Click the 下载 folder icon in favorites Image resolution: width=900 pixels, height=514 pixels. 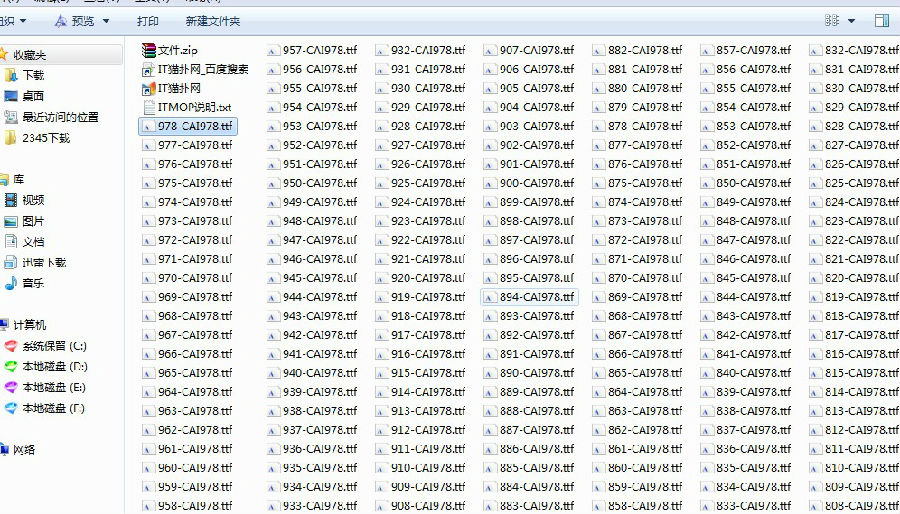(11, 75)
